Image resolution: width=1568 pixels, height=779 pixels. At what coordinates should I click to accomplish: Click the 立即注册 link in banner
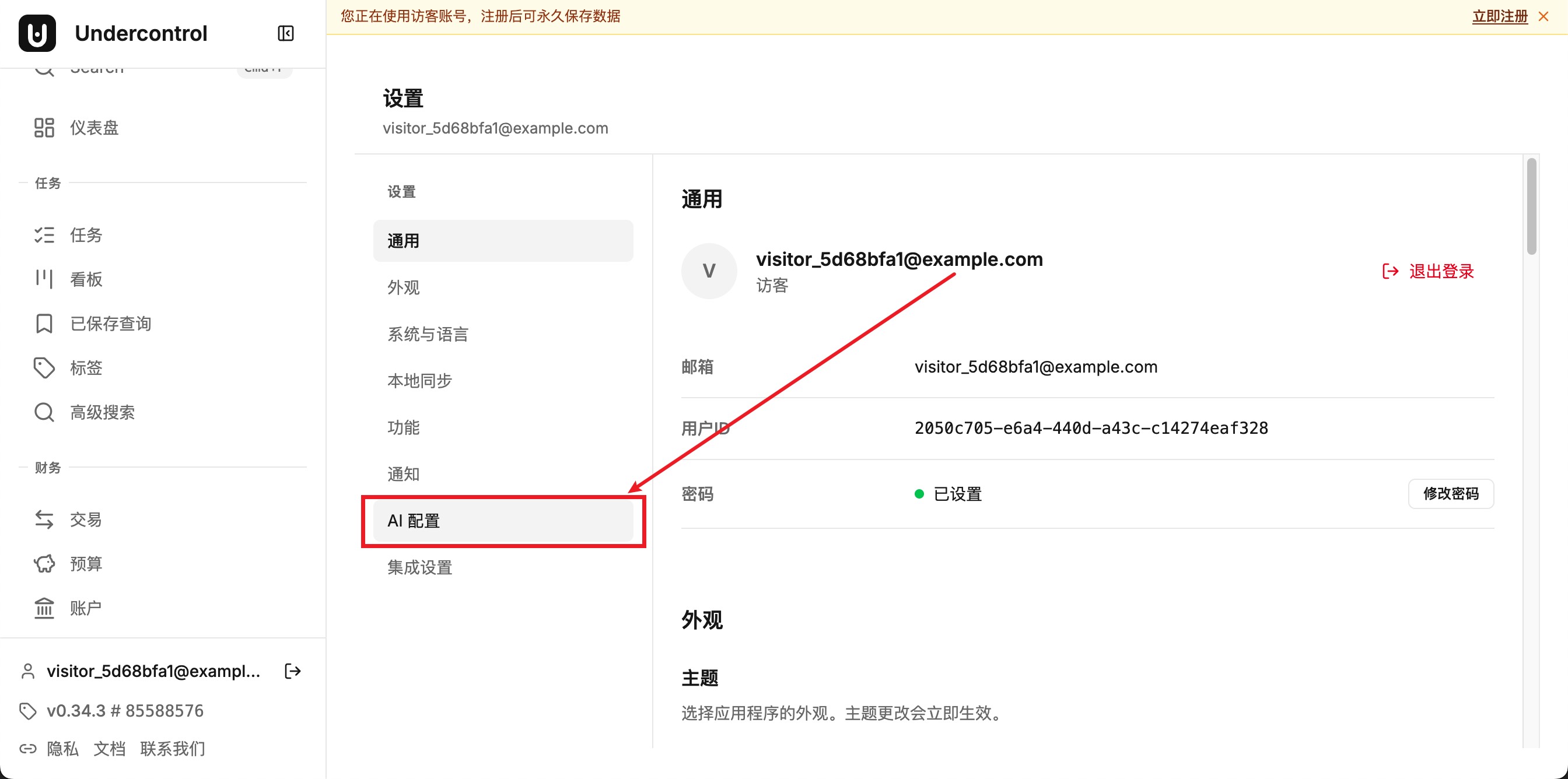click(1500, 16)
